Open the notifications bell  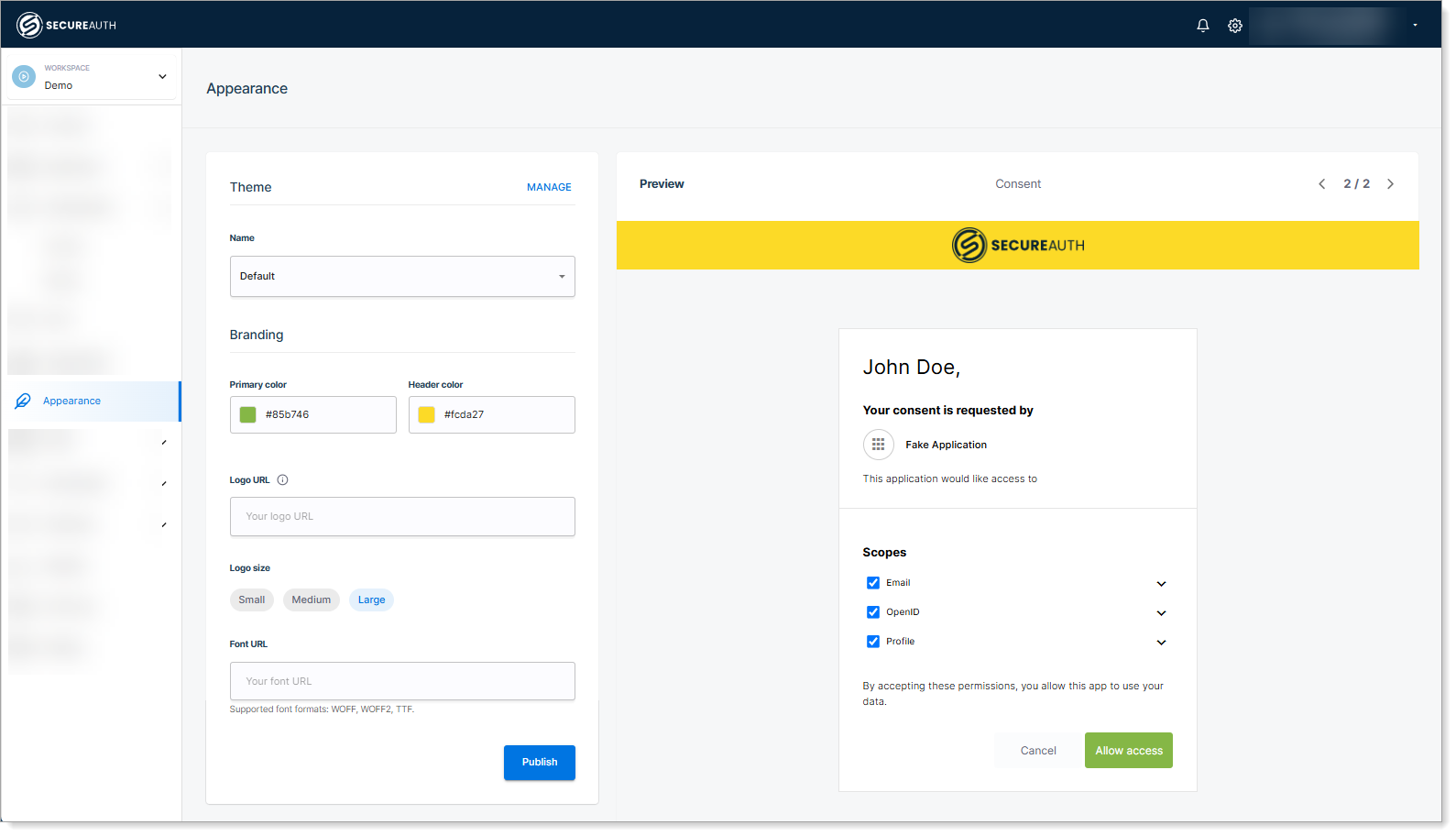[x=1202, y=26]
